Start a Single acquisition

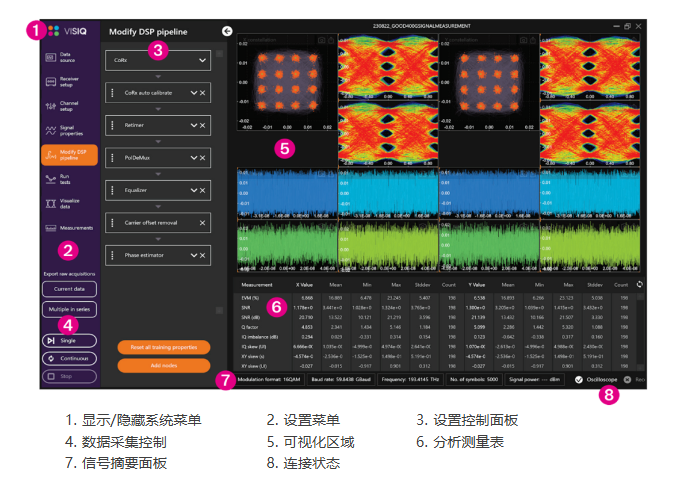click(69, 340)
